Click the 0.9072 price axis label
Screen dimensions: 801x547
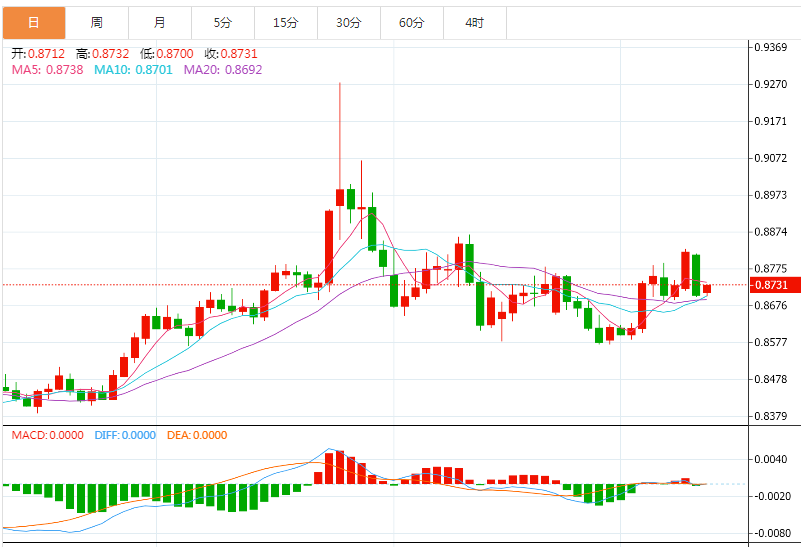pos(771,158)
